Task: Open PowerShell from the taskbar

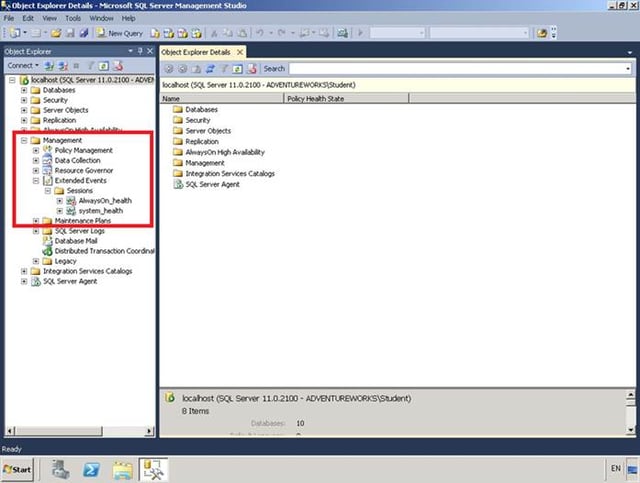Action: 91,470
